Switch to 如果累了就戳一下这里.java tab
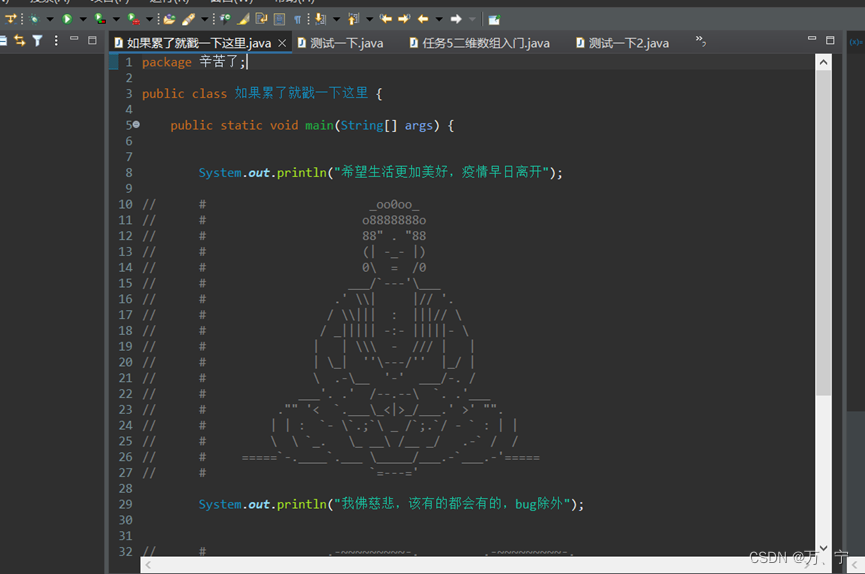This screenshot has width=865, height=574. [x=199, y=43]
